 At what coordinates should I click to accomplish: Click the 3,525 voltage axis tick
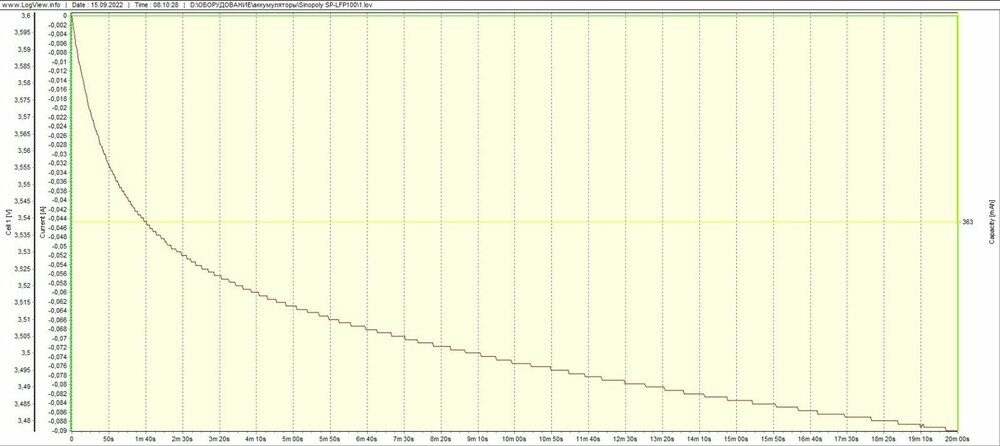pyautogui.click(x=23, y=269)
